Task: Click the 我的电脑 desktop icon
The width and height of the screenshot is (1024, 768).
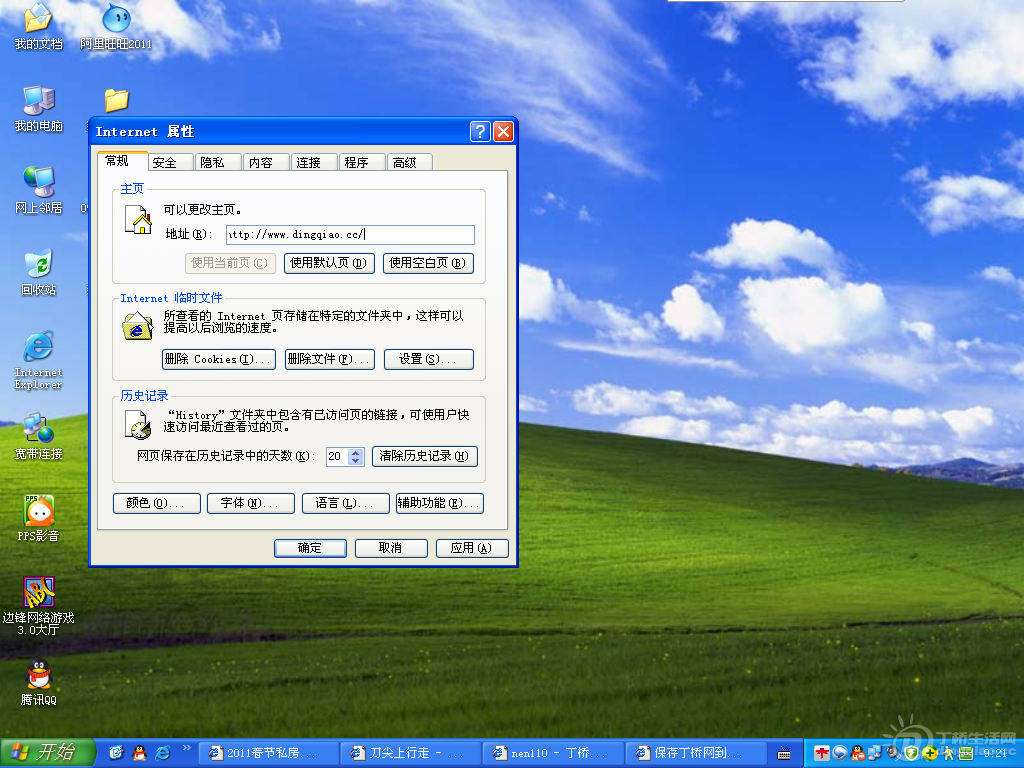Action: click(x=38, y=101)
